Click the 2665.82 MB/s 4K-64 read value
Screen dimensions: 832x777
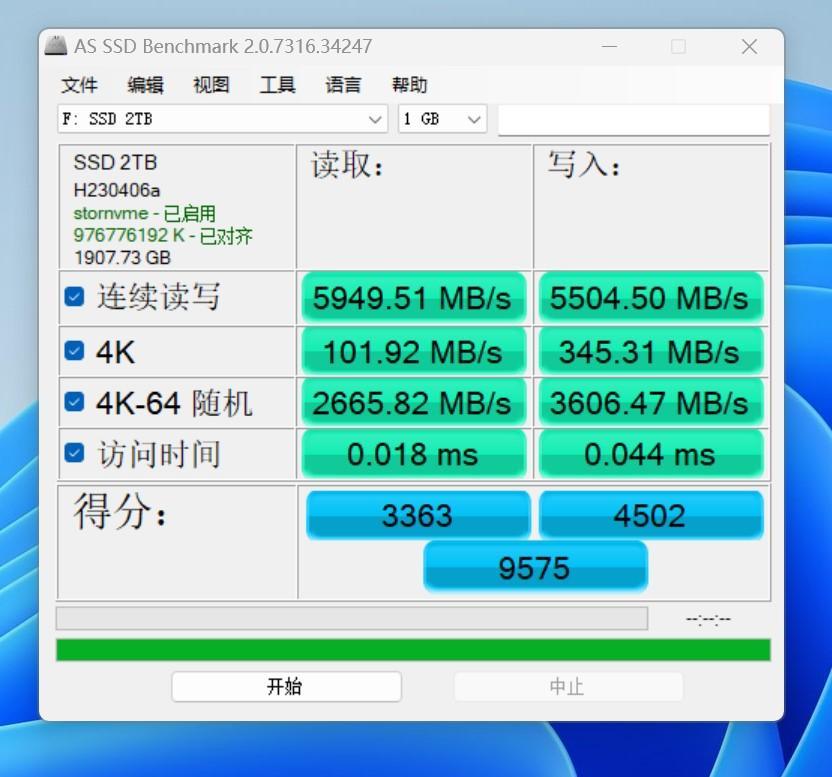pyautogui.click(x=413, y=403)
